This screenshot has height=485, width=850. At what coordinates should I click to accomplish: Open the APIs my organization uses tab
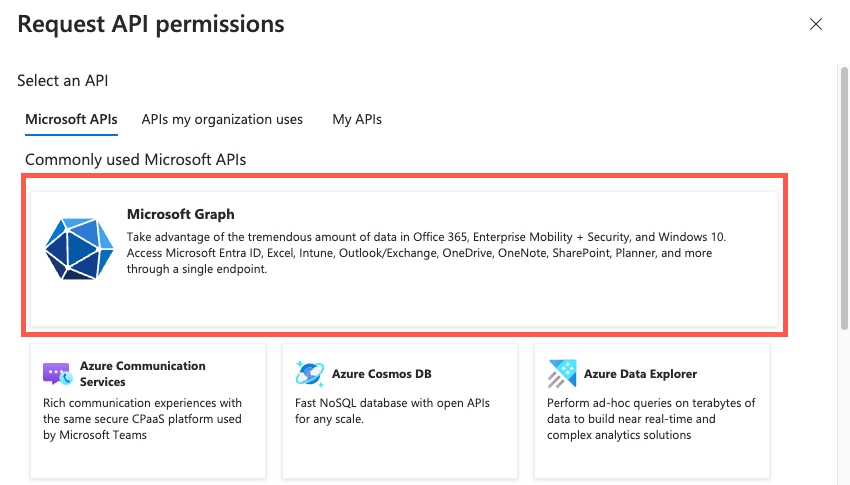point(222,119)
